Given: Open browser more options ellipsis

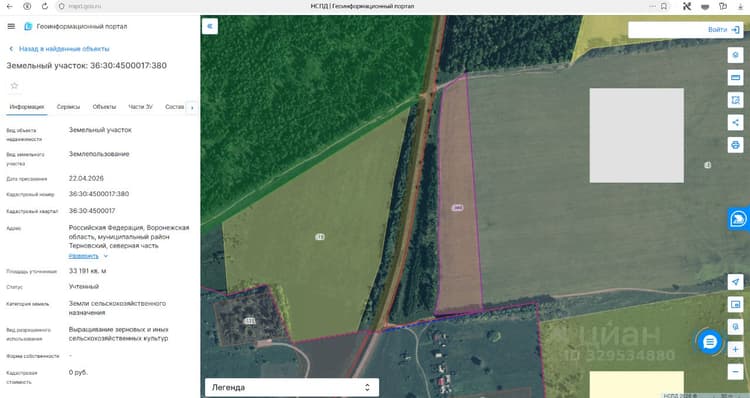Looking at the screenshot, I should click(652, 6).
